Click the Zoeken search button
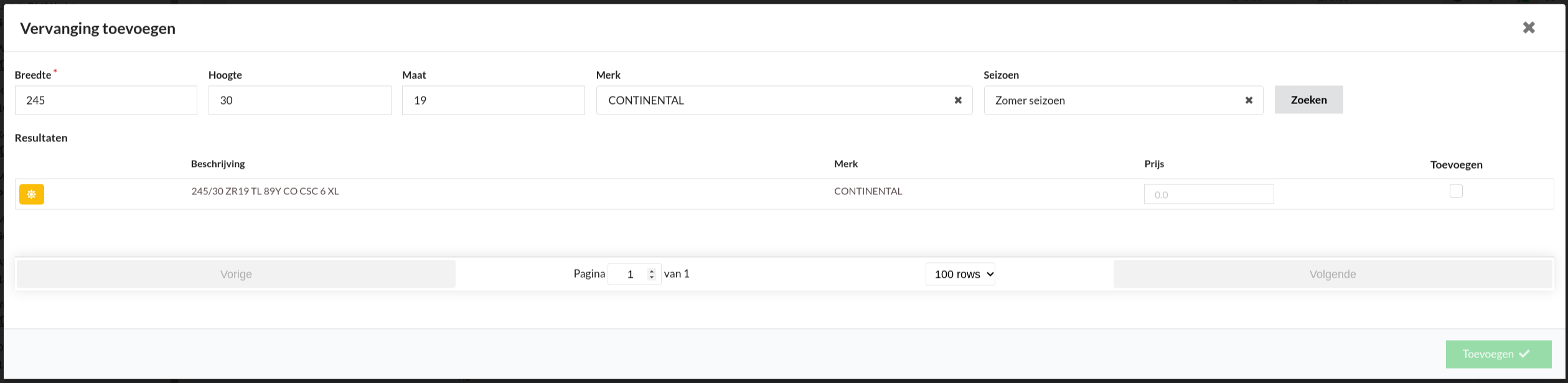Screen dimensions: 1568x383 tap(1308, 100)
